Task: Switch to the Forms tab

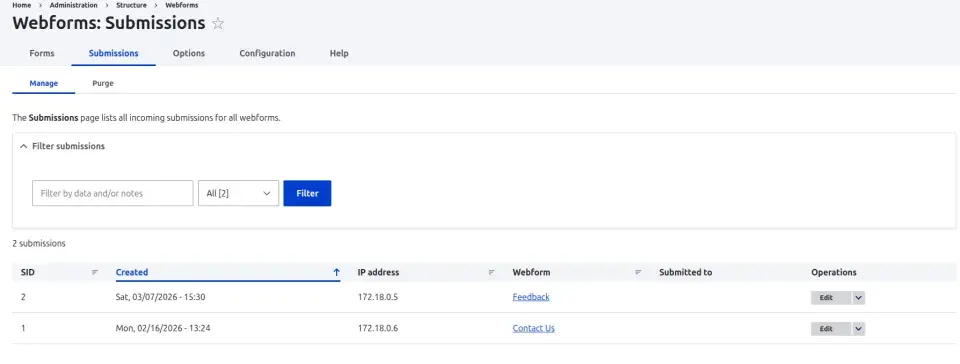Action: [42, 53]
